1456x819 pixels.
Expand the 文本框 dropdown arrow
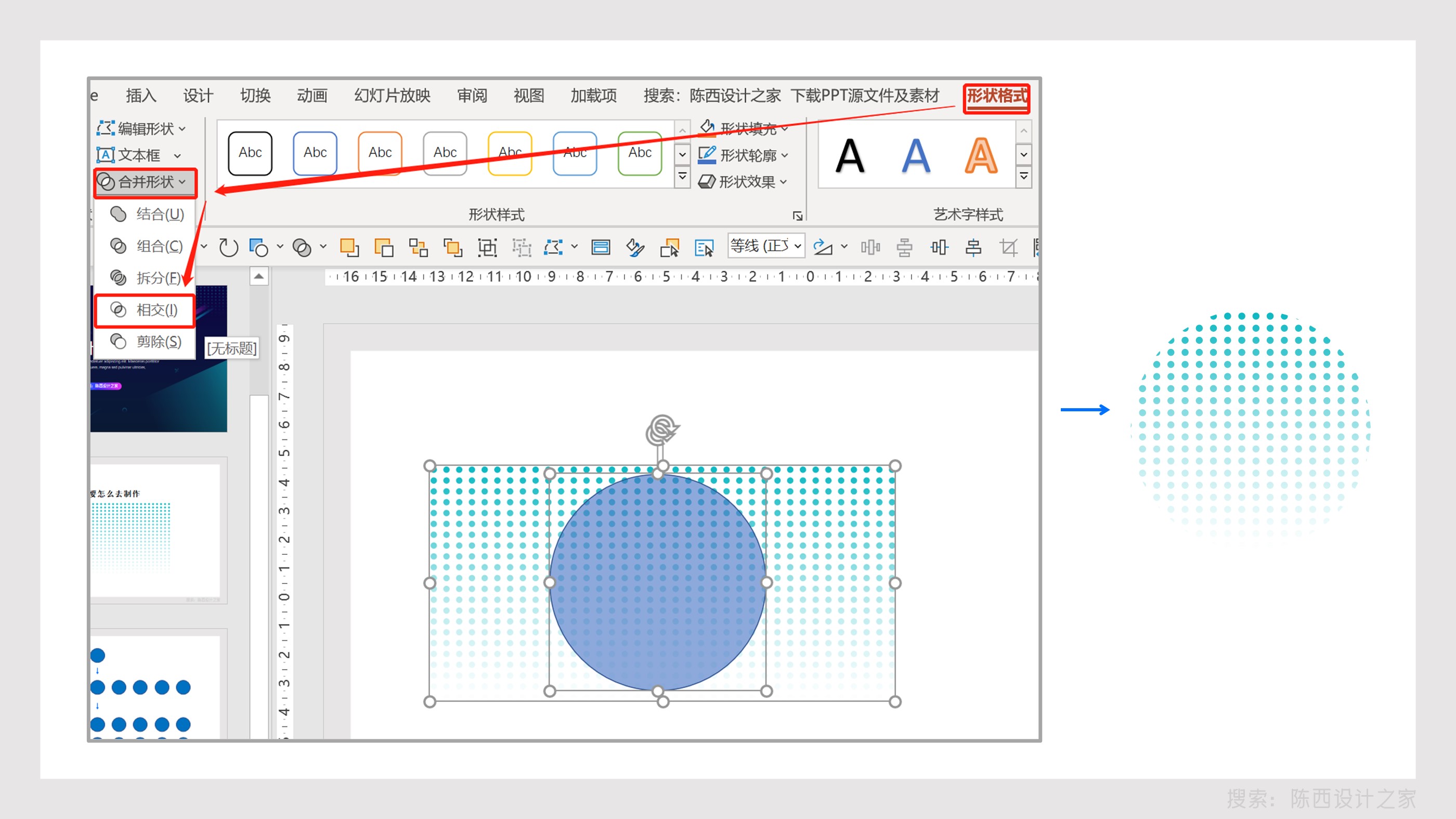tap(177, 156)
